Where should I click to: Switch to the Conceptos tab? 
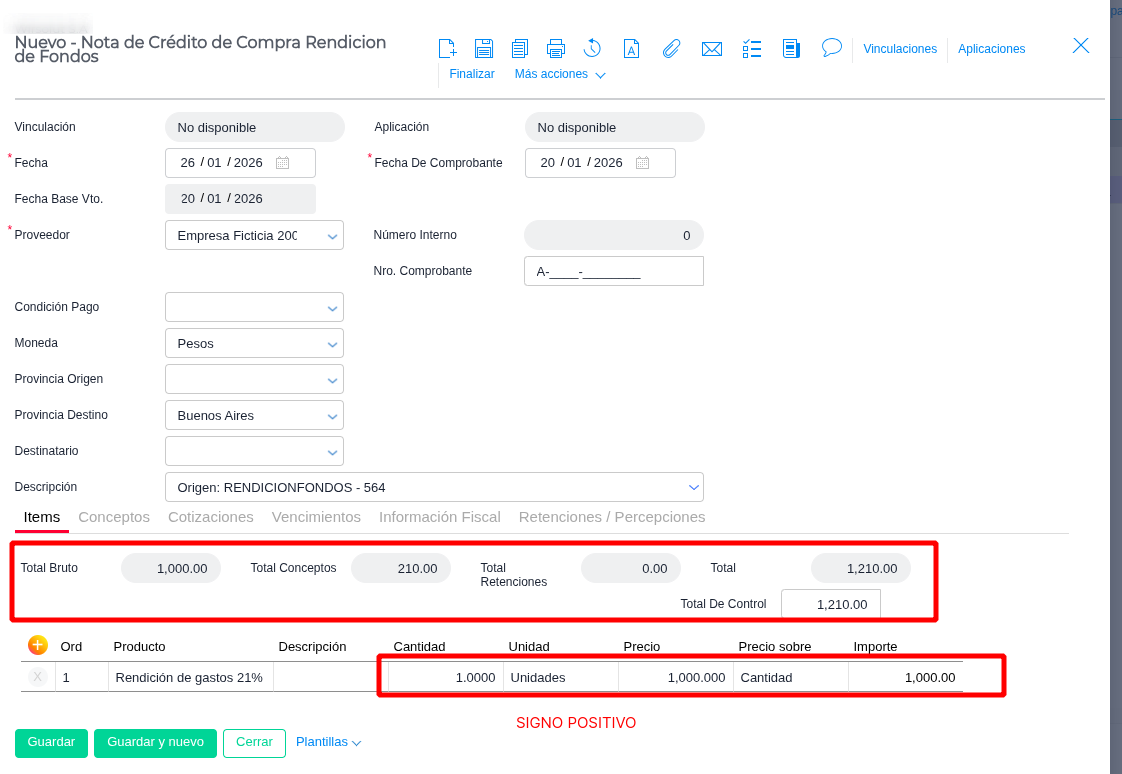[x=114, y=517]
